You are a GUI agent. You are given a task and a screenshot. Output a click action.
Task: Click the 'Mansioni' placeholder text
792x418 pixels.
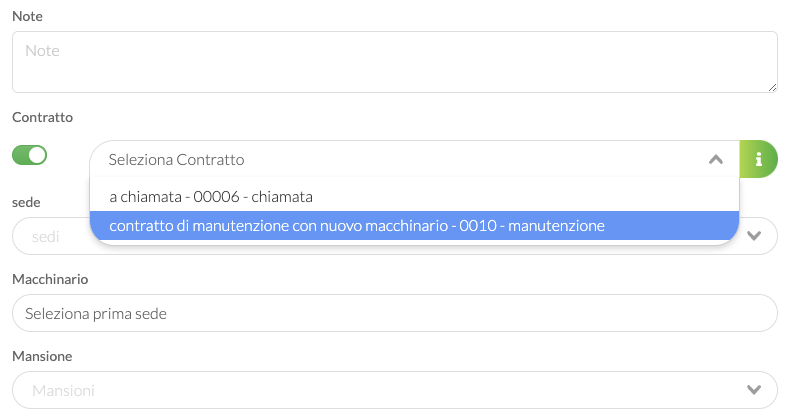63,390
